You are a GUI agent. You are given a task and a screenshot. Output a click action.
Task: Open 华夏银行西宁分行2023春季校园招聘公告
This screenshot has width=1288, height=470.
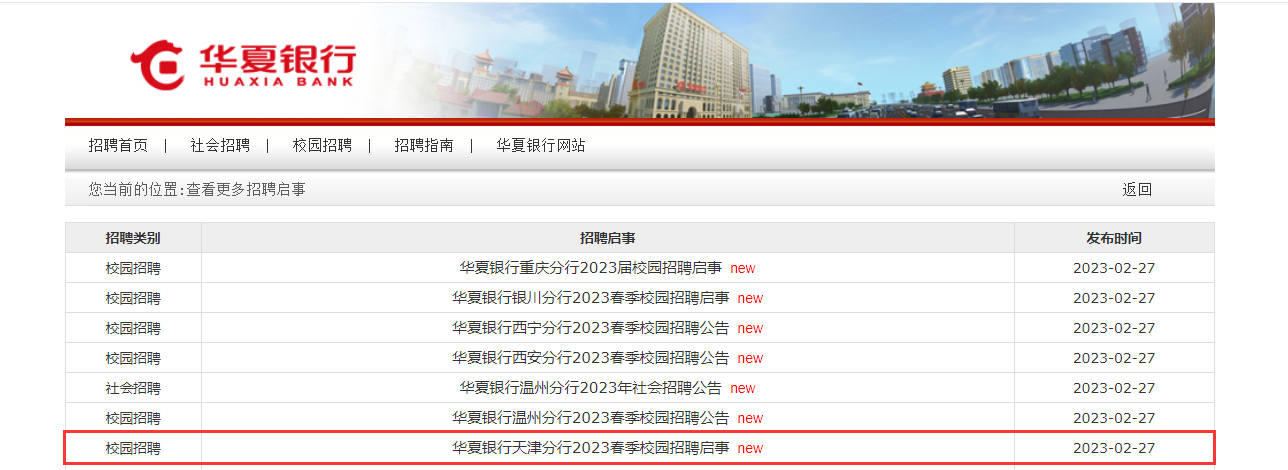pos(591,328)
